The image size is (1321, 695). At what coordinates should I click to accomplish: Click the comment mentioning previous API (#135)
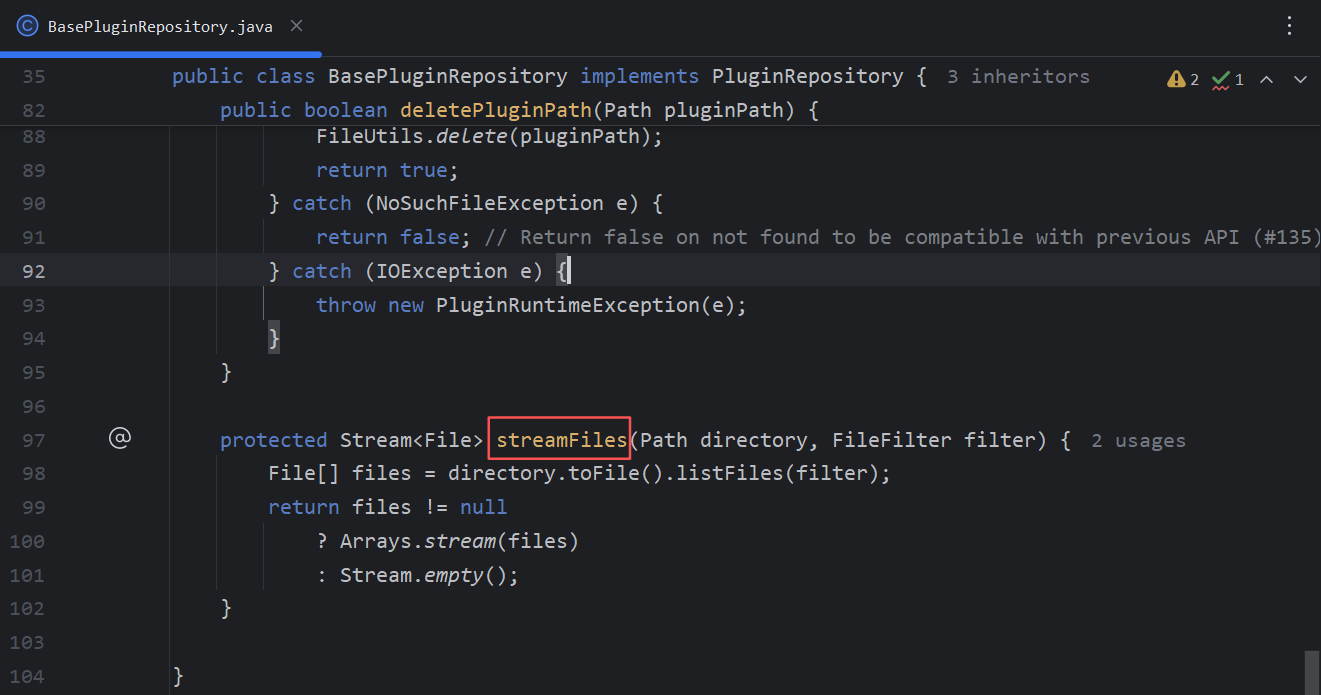[x=903, y=237]
